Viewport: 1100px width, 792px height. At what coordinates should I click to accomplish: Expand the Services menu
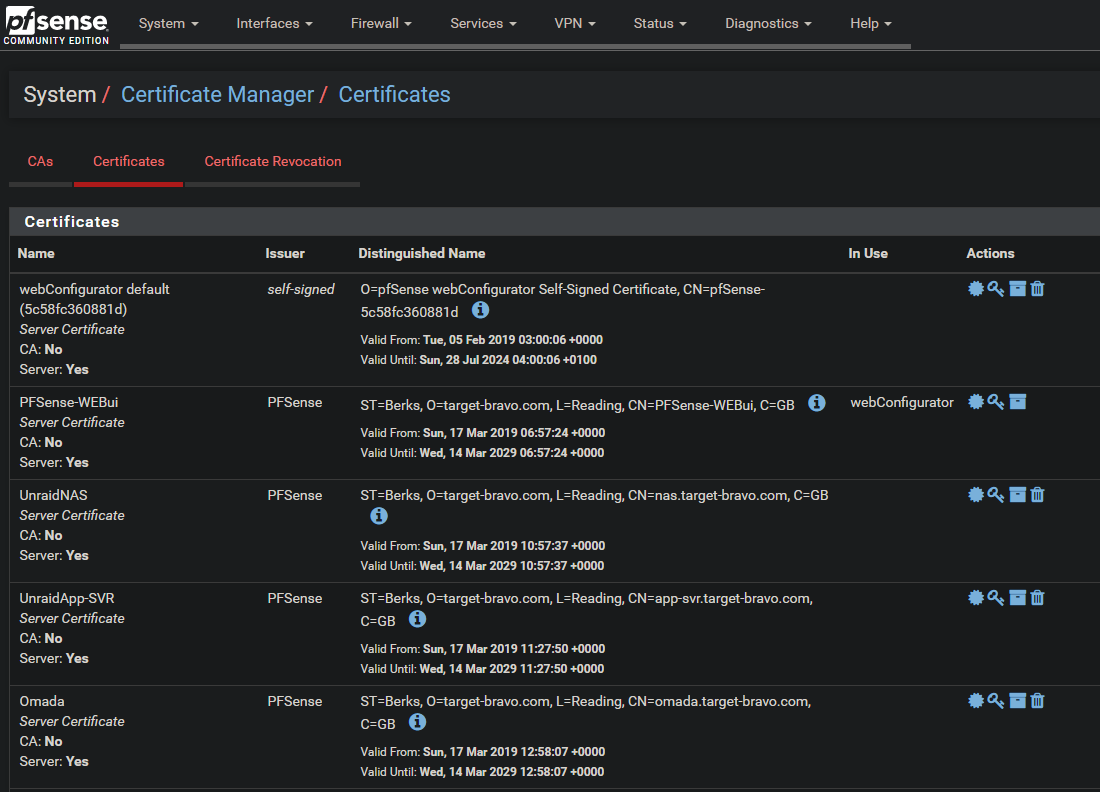pos(483,23)
